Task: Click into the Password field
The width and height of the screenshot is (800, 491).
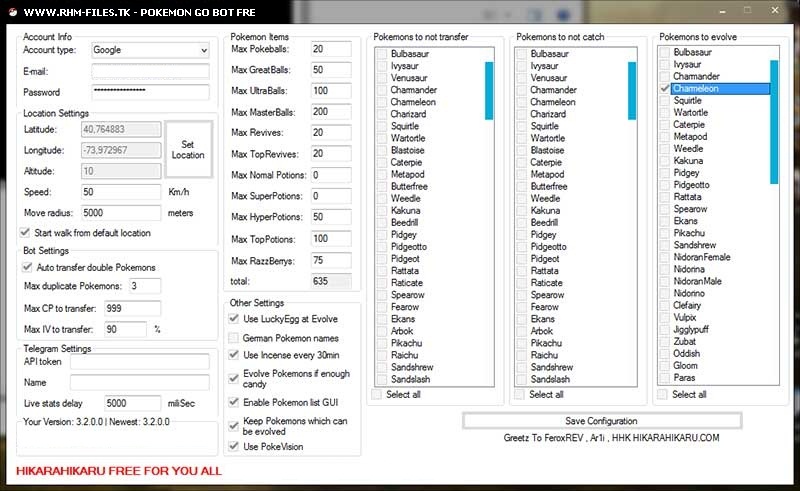Action: (150, 92)
